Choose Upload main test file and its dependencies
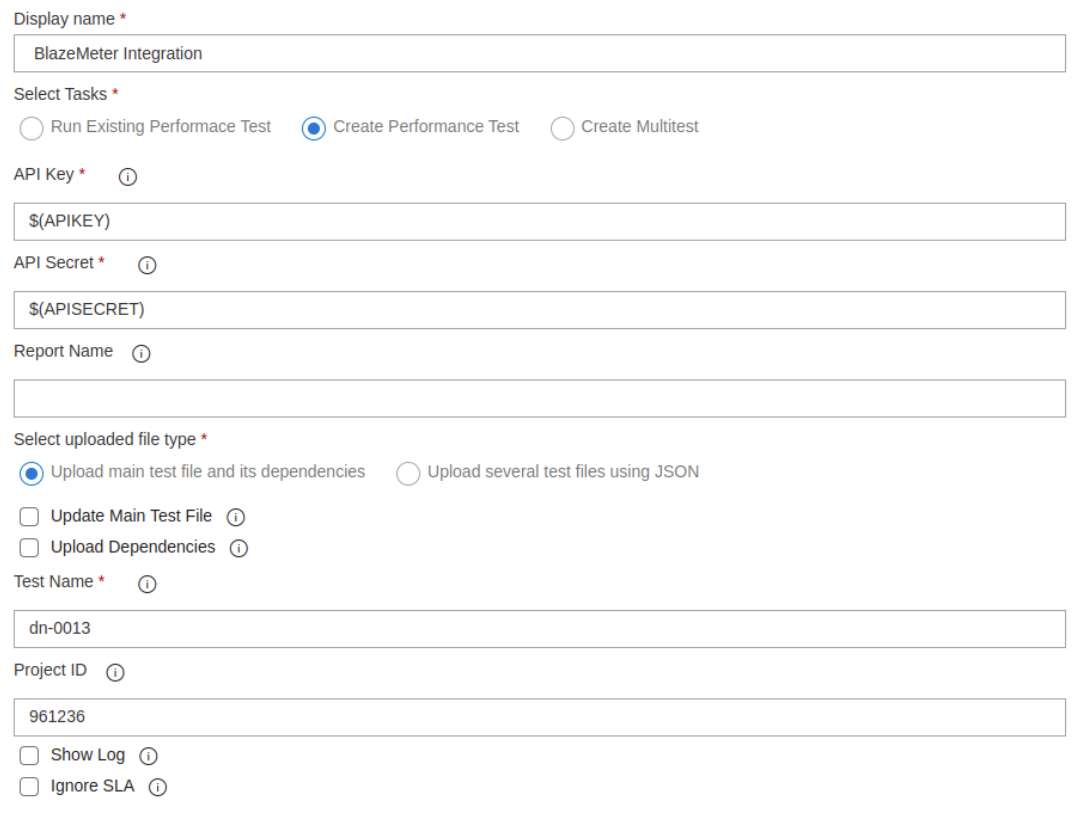The height and width of the screenshot is (813, 1079). pyautogui.click(x=31, y=474)
